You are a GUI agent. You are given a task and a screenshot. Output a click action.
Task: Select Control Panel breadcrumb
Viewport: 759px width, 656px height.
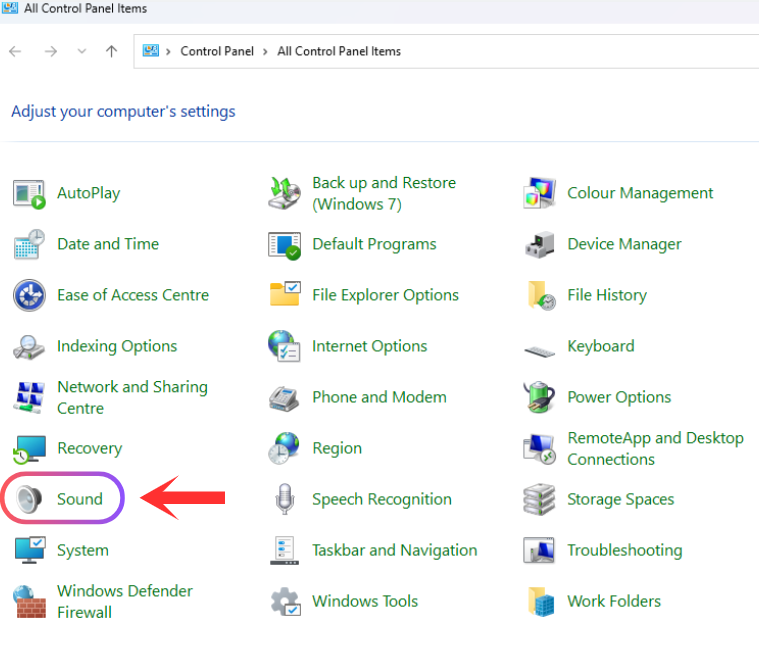(217, 51)
